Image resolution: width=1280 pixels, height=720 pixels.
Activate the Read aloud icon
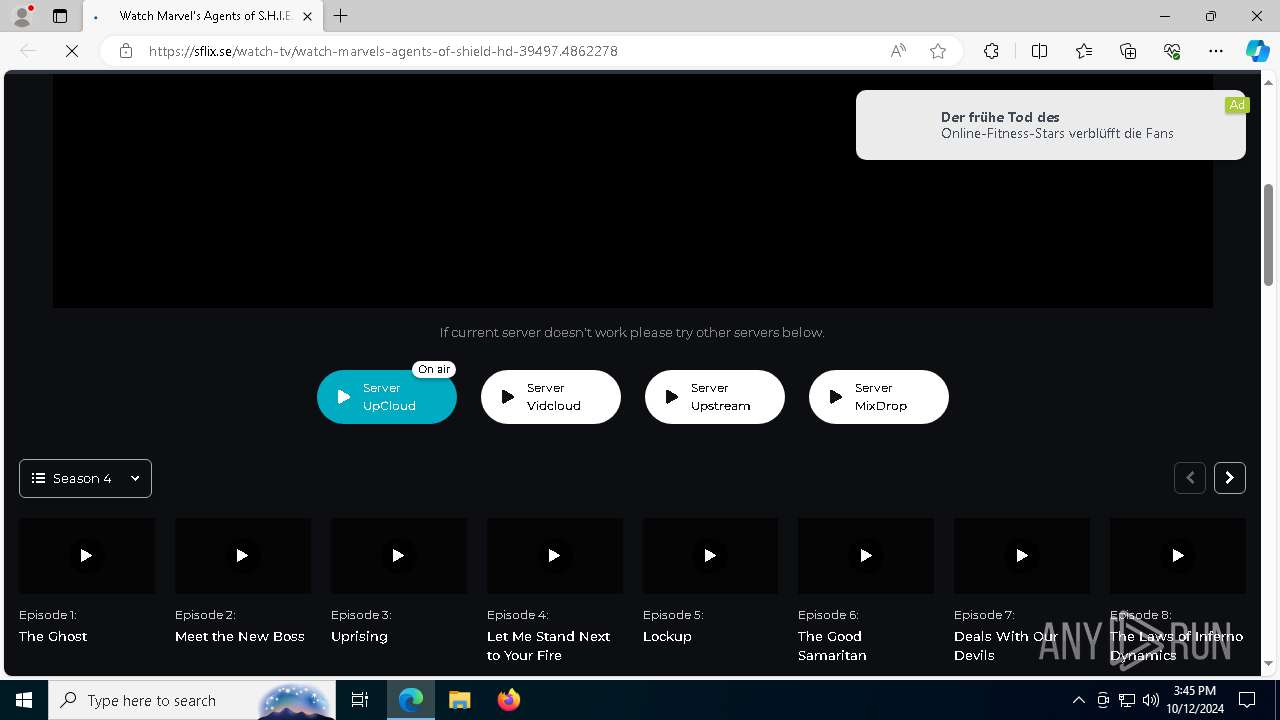(898, 51)
